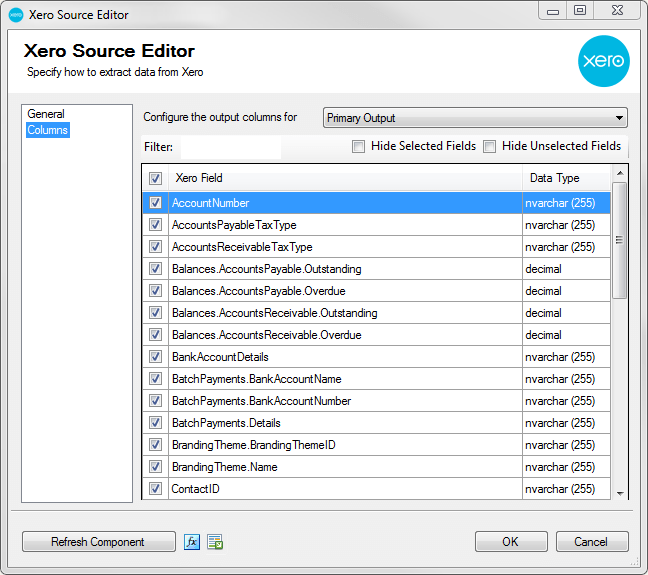Click the vertical scrollbar thumb

pos(619,240)
